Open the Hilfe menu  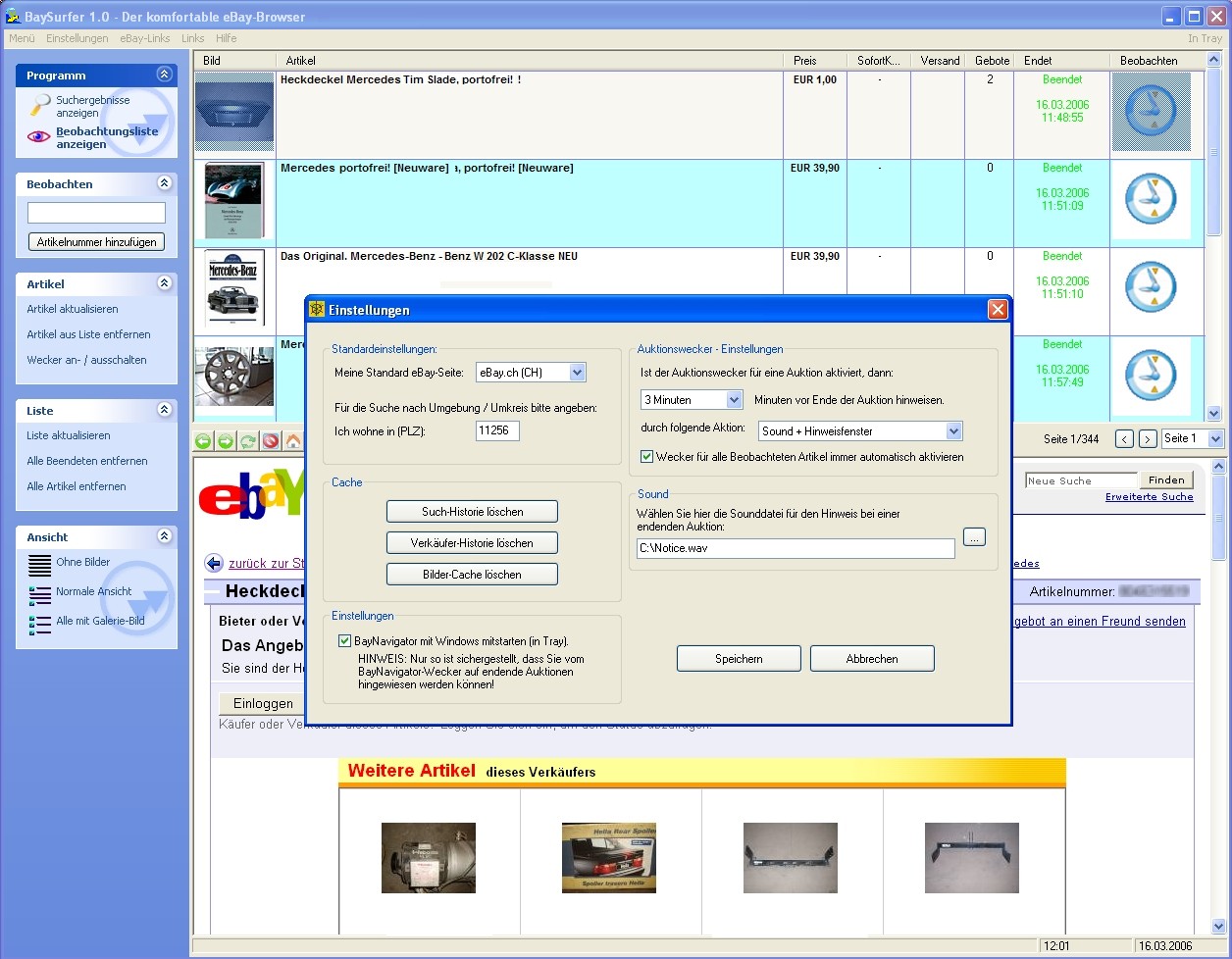coord(226,38)
